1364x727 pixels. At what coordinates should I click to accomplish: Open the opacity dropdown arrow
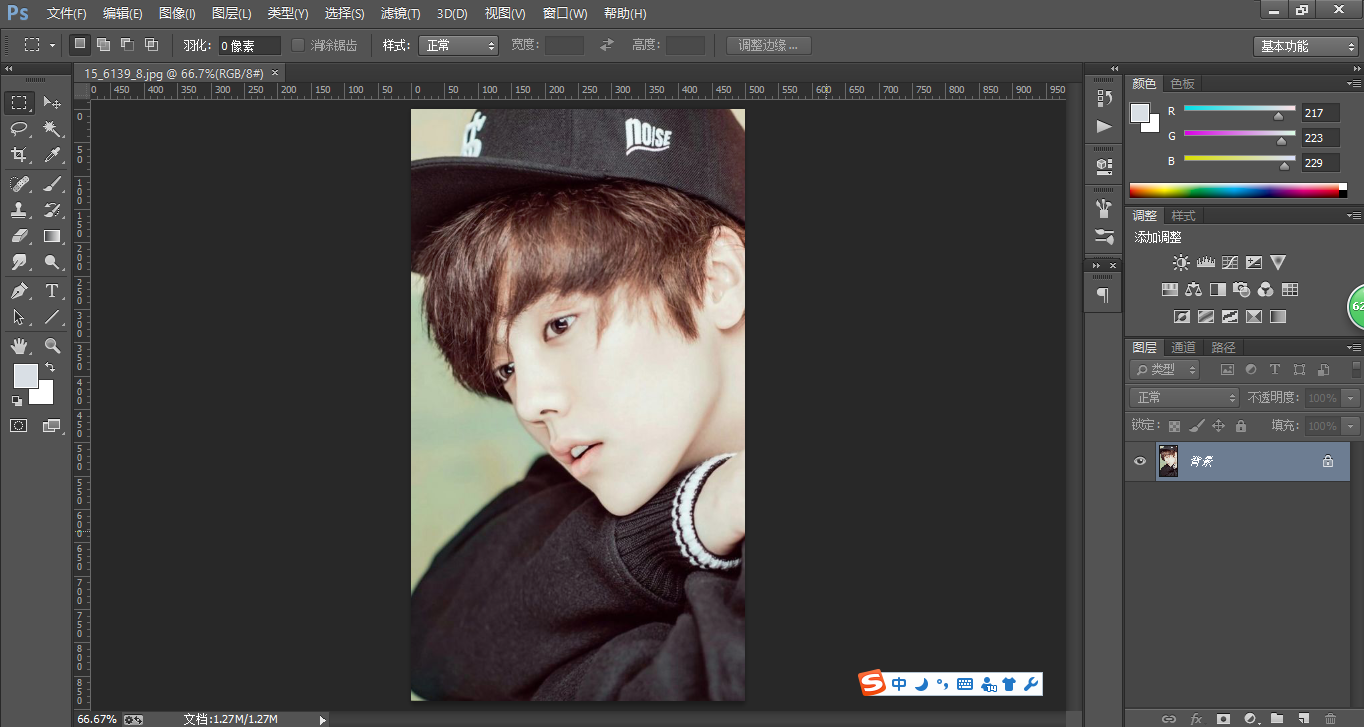(1352, 398)
